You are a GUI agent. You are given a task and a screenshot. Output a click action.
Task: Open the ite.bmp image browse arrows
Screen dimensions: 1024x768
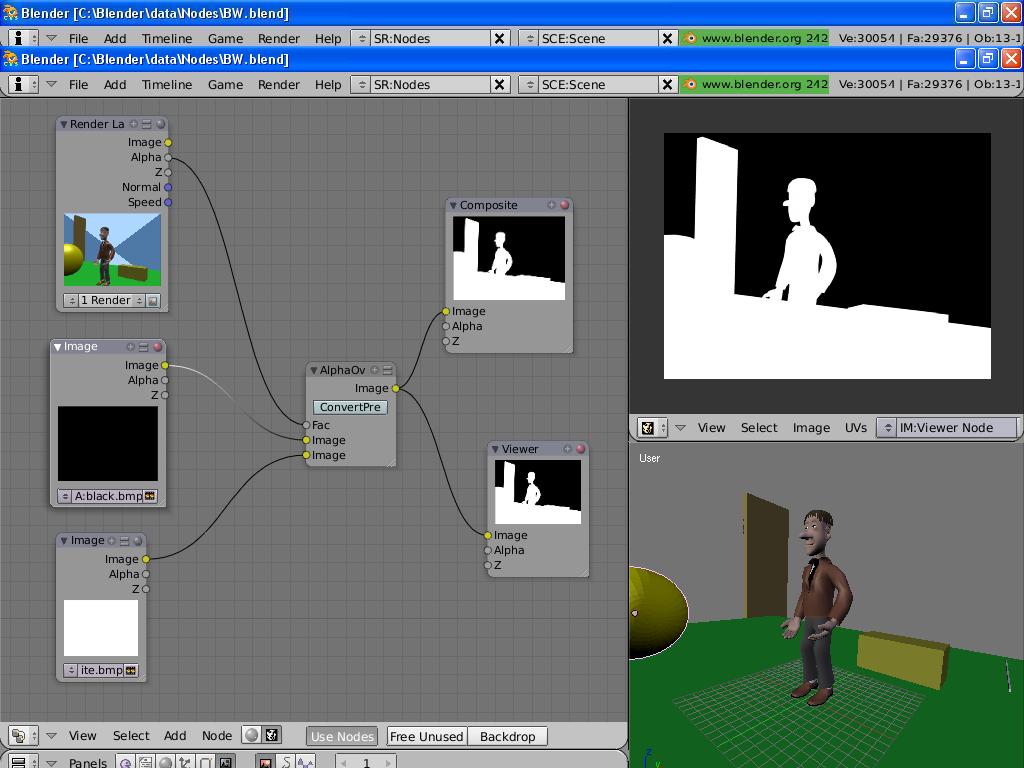pos(71,670)
